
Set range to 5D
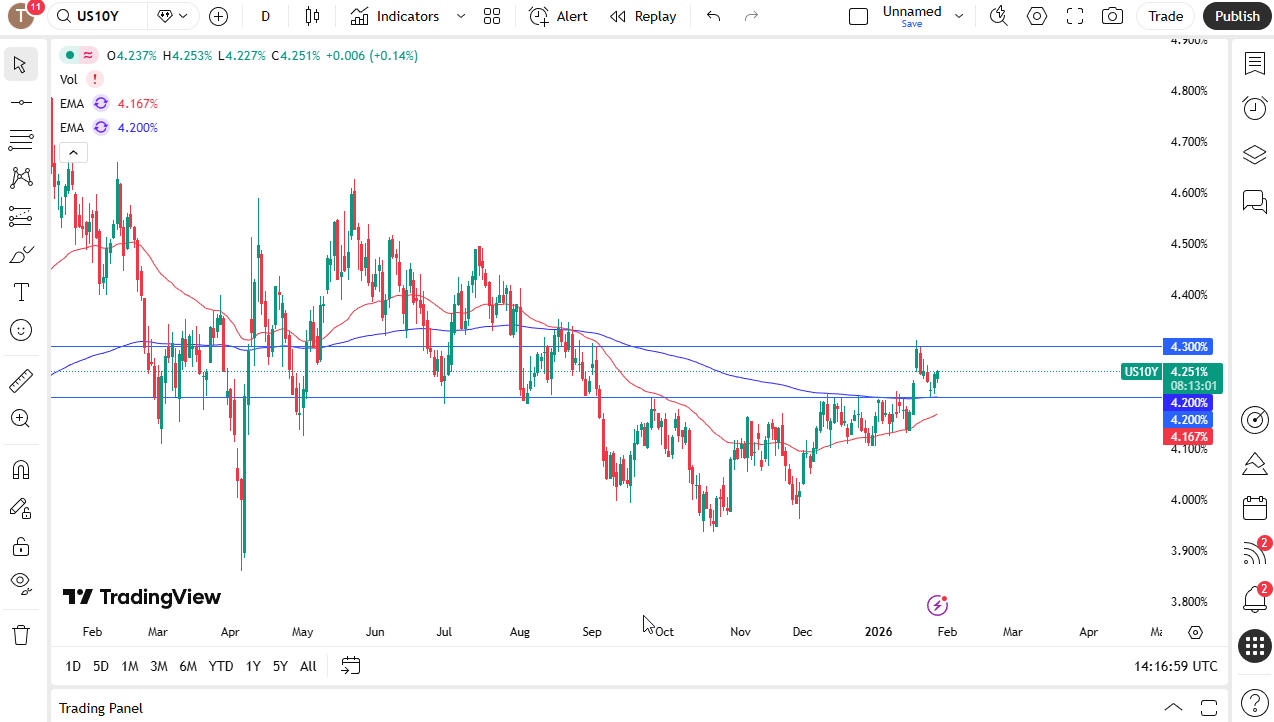click(101, 666)
